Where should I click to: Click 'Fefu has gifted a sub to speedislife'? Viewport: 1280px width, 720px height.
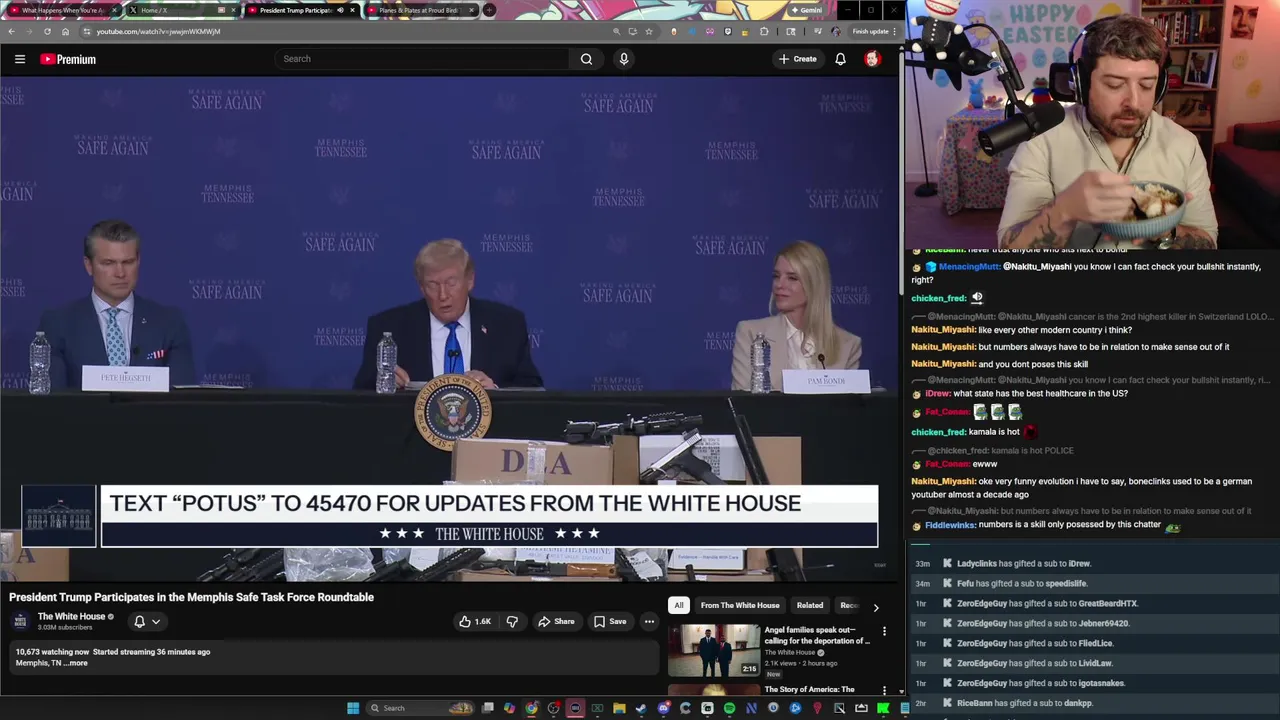(1022, 584)
